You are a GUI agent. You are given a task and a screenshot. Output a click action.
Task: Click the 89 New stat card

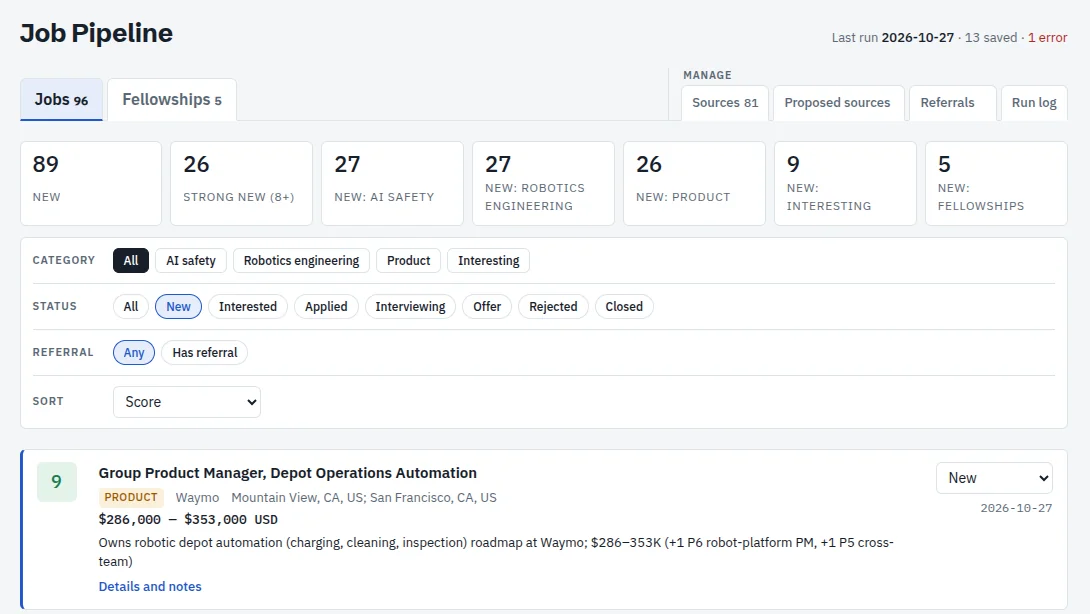(x=91, y=184)
